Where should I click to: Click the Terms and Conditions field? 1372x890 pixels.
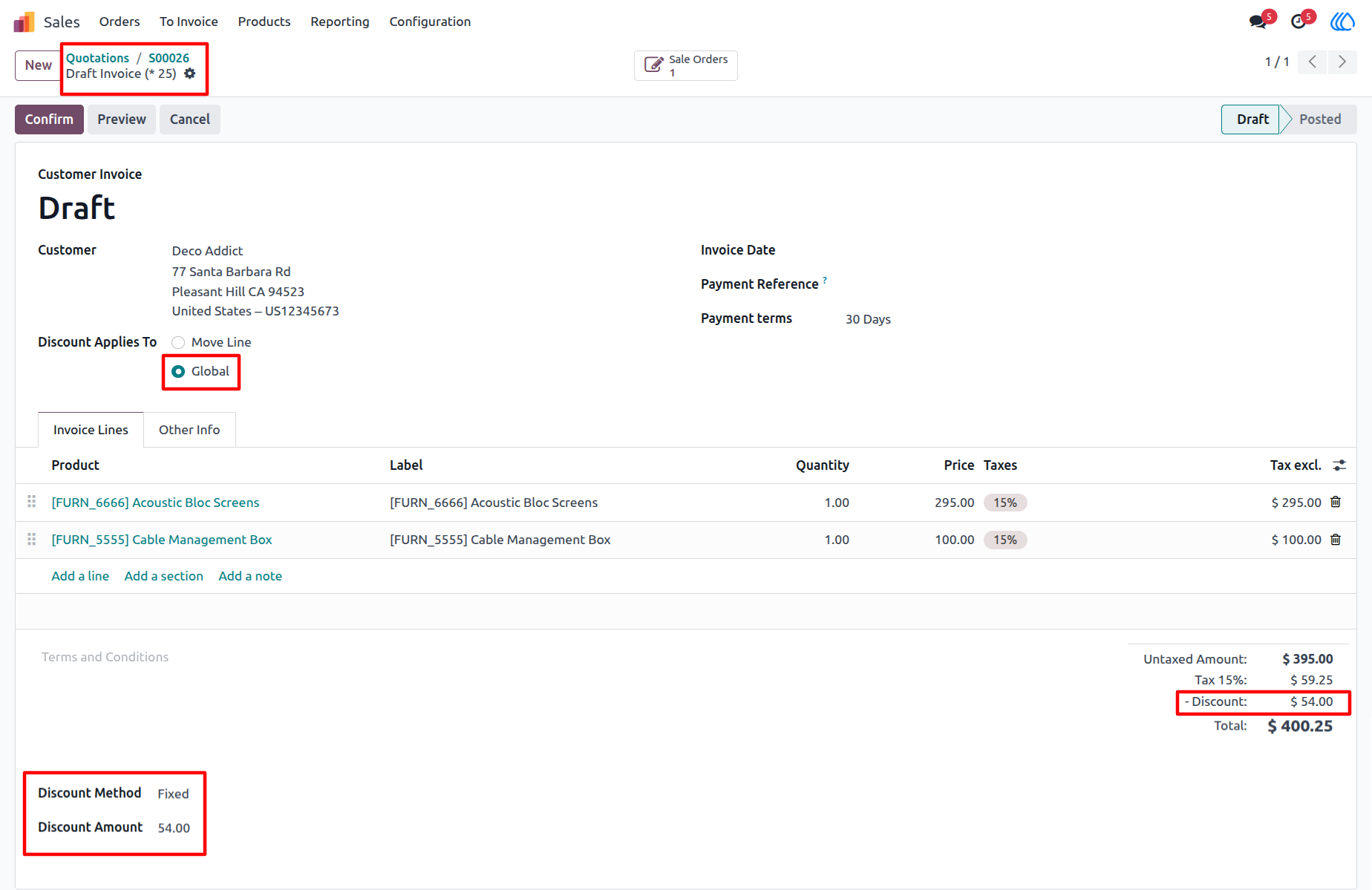[105, 657]
